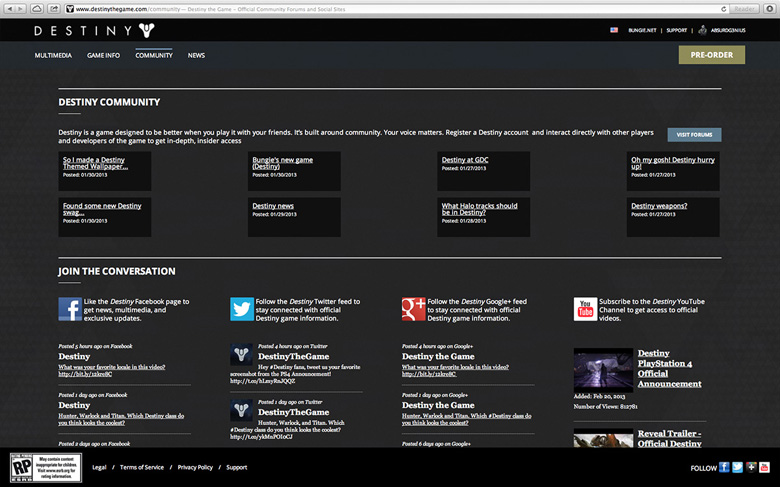
Task: Click the footer Facebook follow icon
Action: [724, 467]
